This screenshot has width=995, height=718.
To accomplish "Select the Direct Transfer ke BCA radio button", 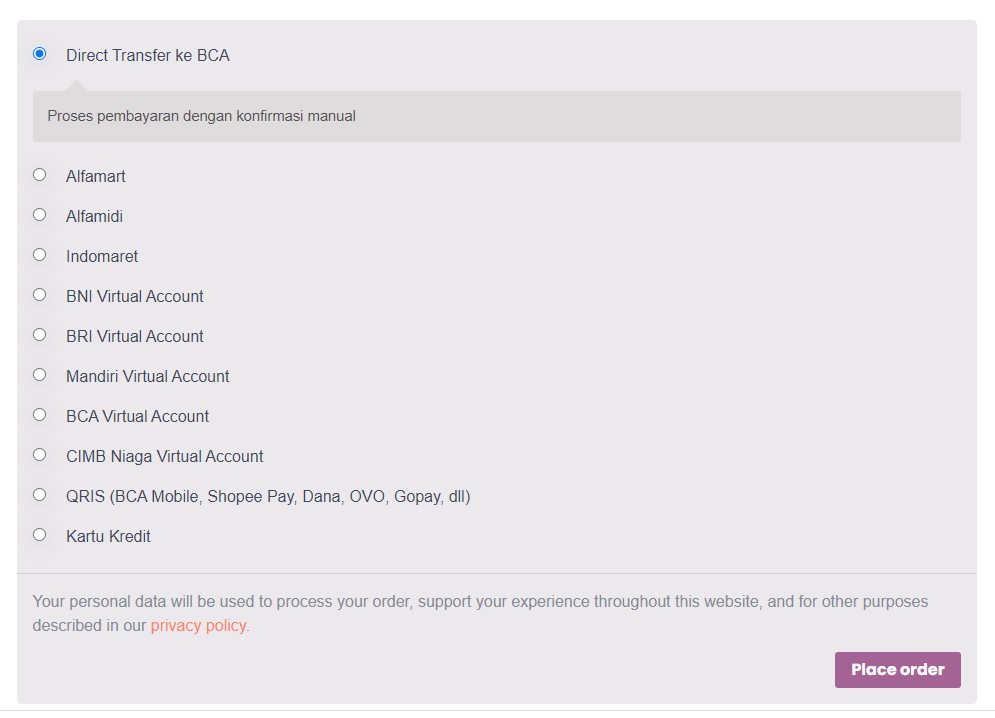I will (39, 54).
